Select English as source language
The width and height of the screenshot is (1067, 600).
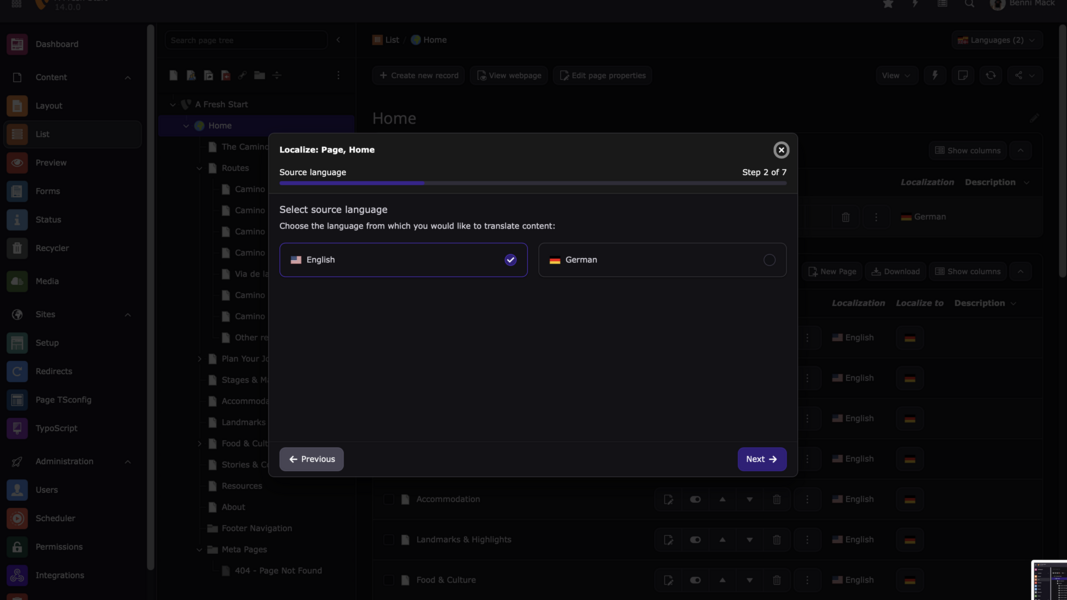[403, 260]
